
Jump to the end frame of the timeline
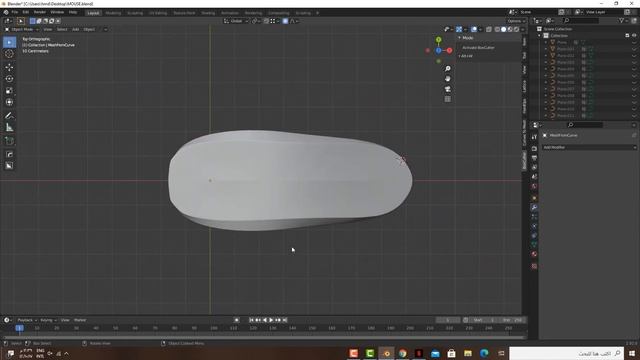[285, 320]
